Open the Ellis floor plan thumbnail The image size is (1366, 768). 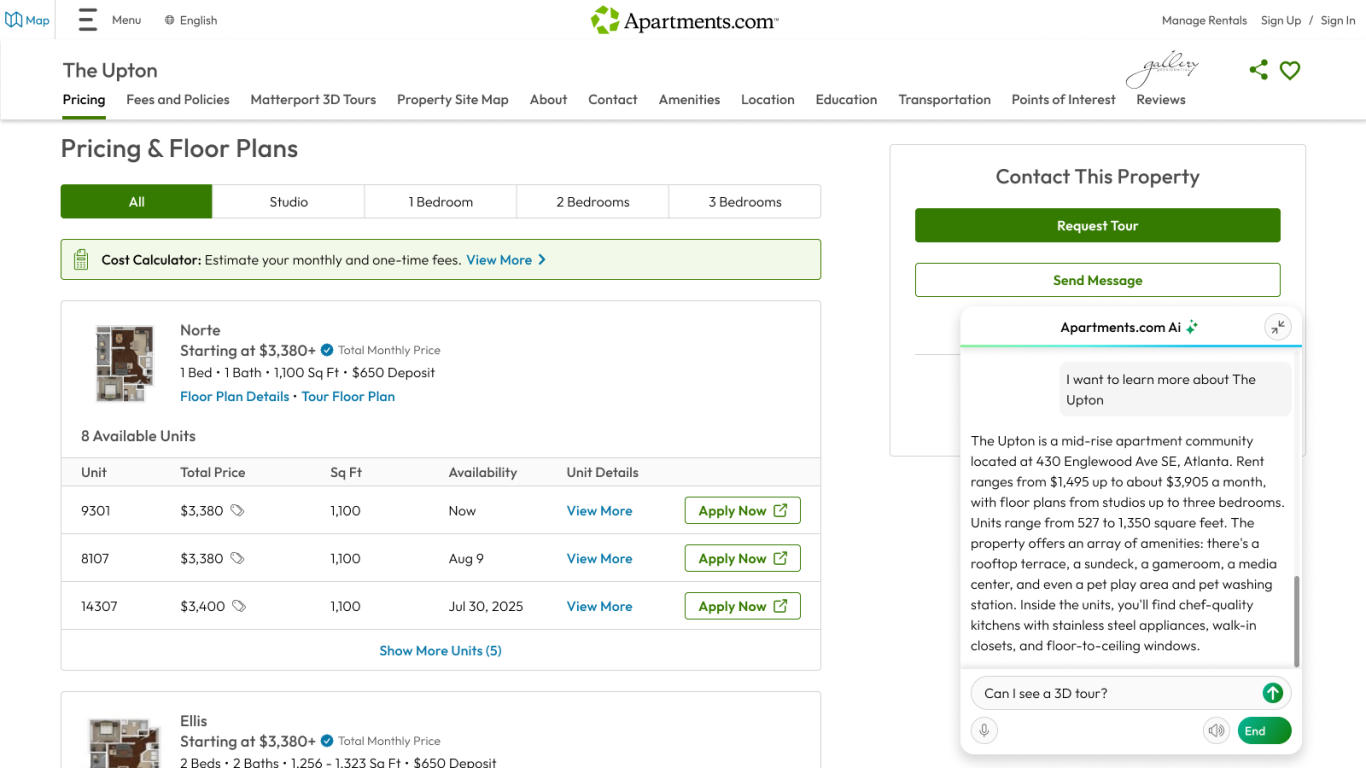[124, 742]
